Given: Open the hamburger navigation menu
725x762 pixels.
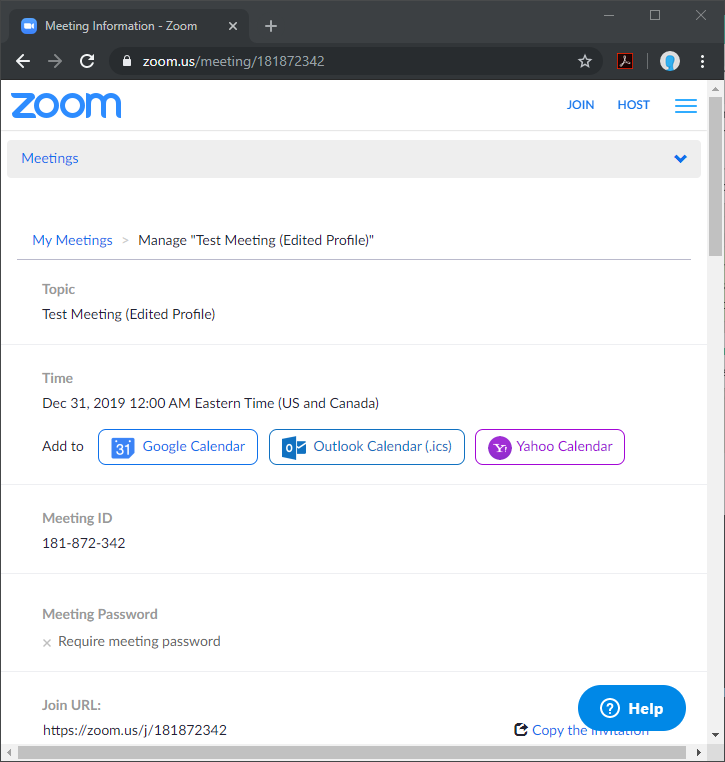Looking at the screenshot, I should click(686, 105).
